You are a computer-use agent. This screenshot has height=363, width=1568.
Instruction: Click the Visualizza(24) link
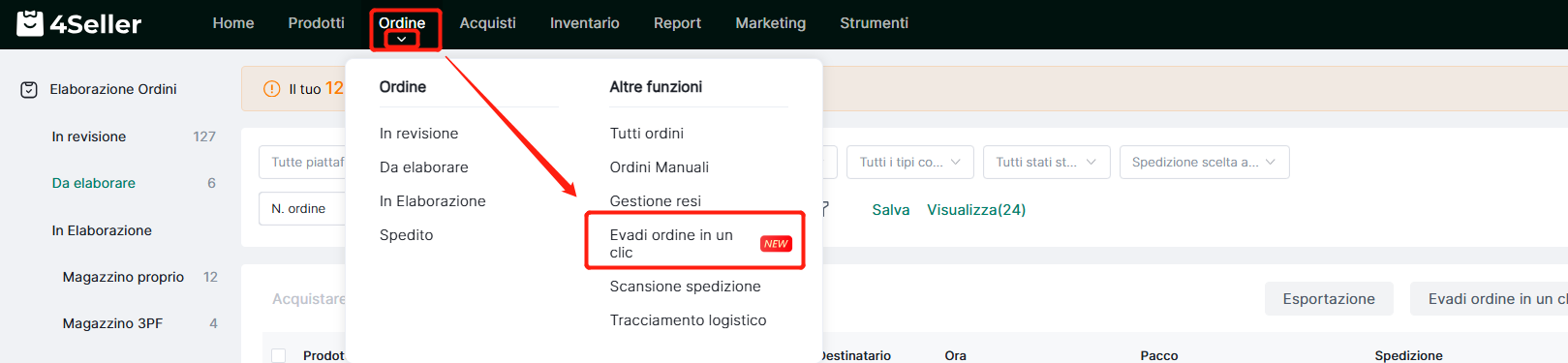pyautogui.click(x=976, y=210)
